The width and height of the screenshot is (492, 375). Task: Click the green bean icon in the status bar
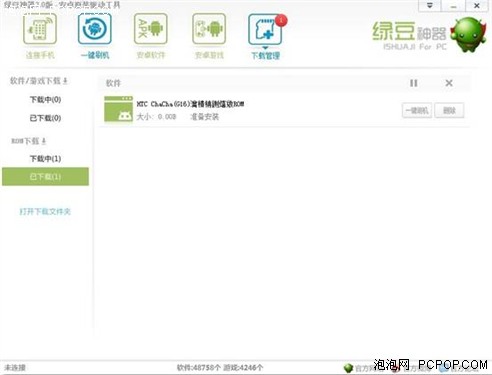pos(348,368)
